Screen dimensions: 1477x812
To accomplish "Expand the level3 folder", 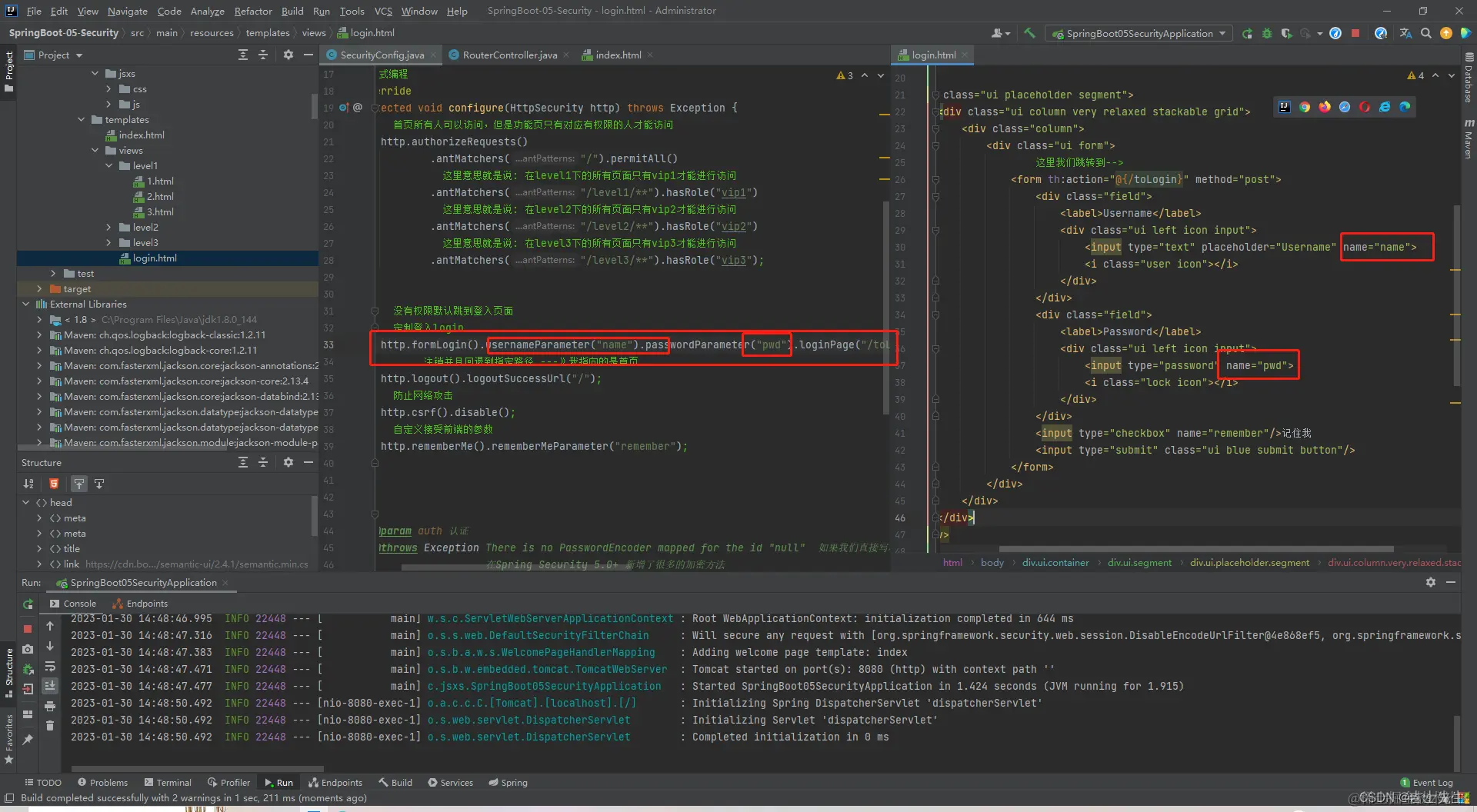I will click(109, 242).
